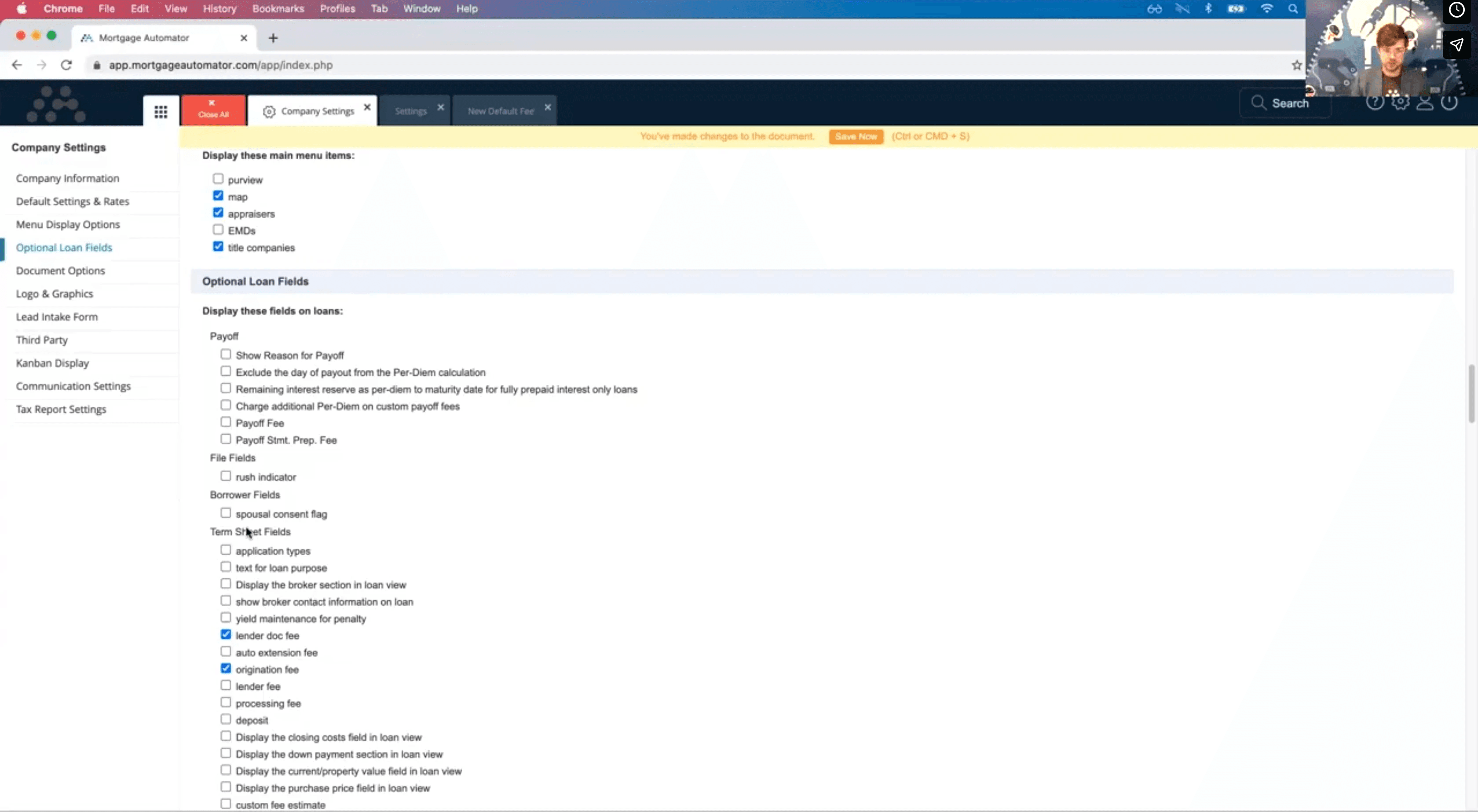Open the settings gear icon in header
This screenshot has height=812, width=1478.
[1400, 103]
